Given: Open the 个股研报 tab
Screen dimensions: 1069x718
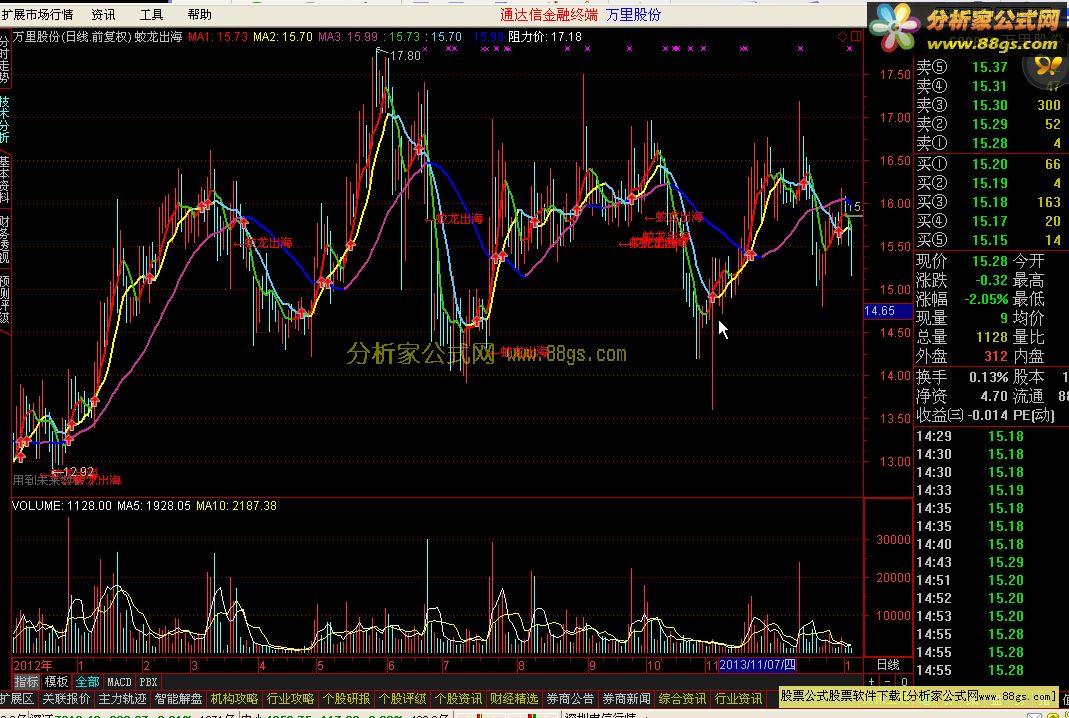Looking at the screenshot, I should 346,698.
